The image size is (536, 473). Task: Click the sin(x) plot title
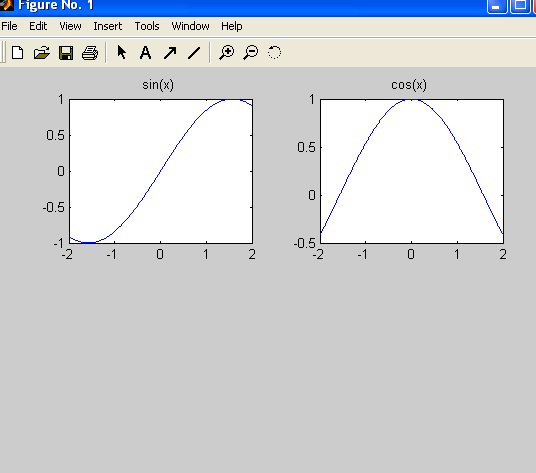point(158,84)
